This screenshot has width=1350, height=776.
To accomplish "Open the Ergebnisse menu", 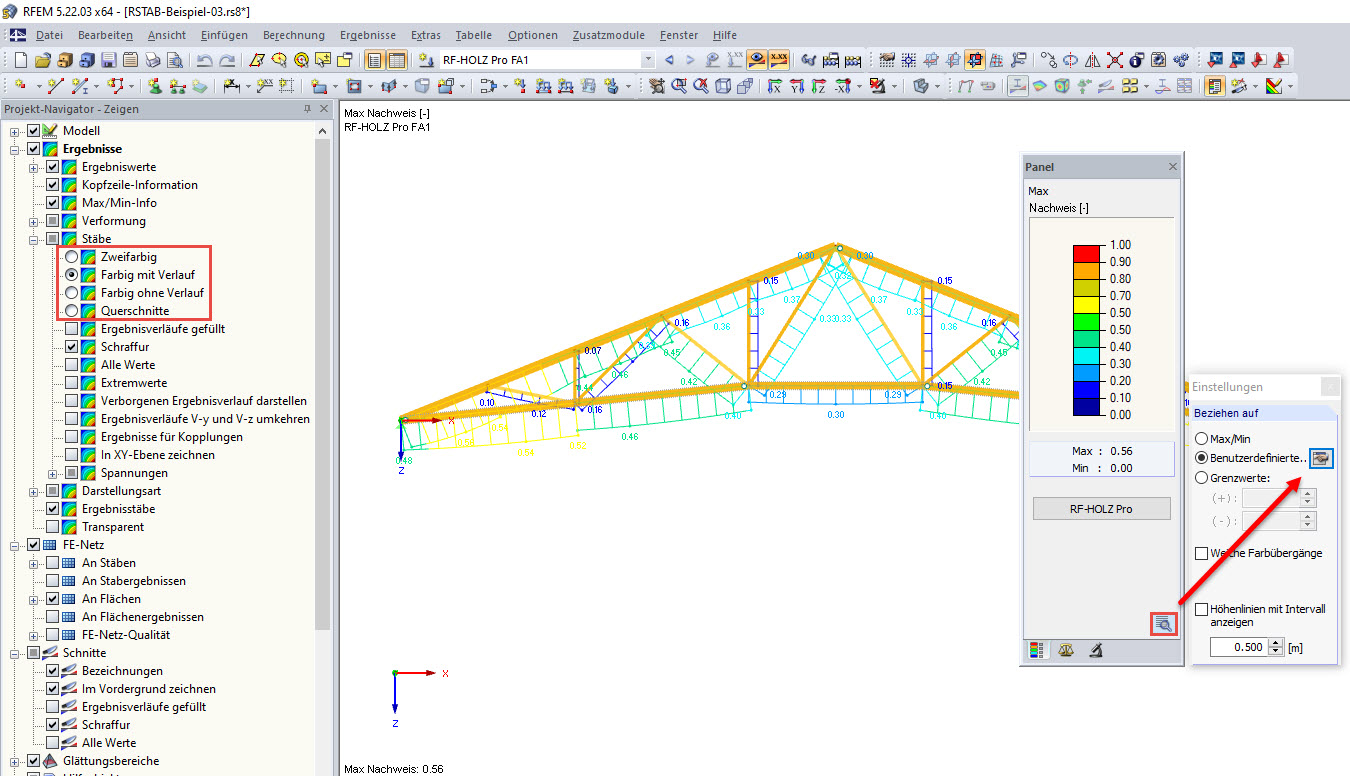I will pos(368,35).
